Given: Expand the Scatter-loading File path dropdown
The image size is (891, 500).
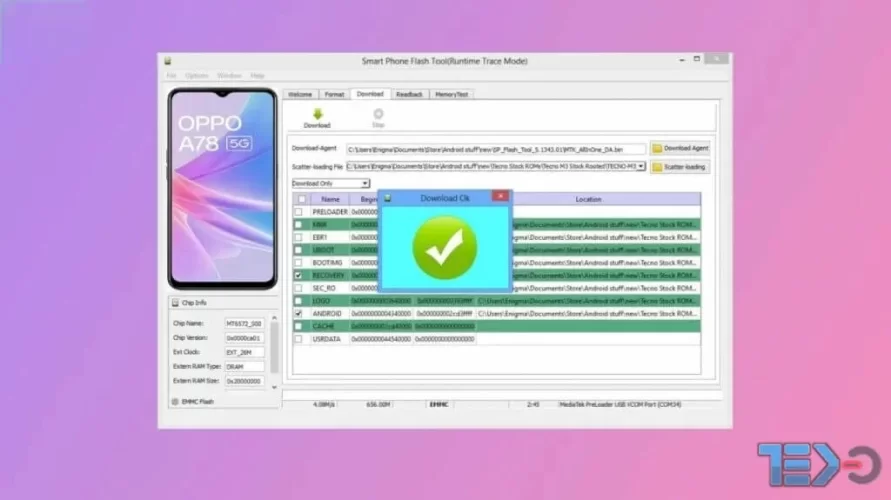Looking at the screenshot, I should point(640,166).
